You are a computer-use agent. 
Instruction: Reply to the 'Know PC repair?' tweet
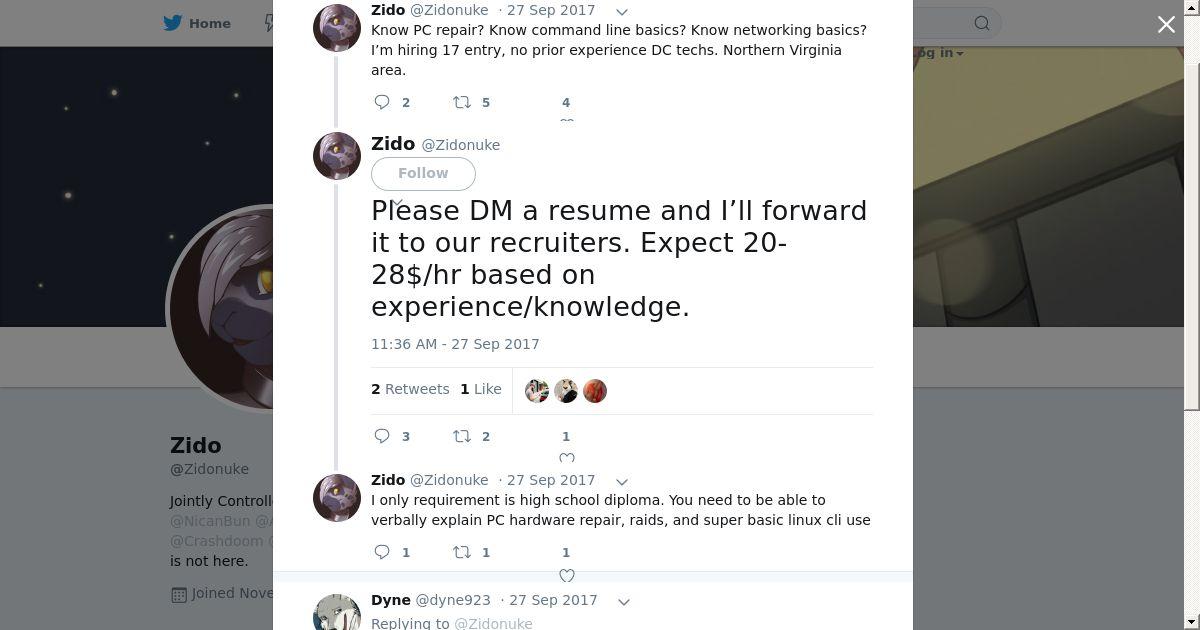pos(382,102)
